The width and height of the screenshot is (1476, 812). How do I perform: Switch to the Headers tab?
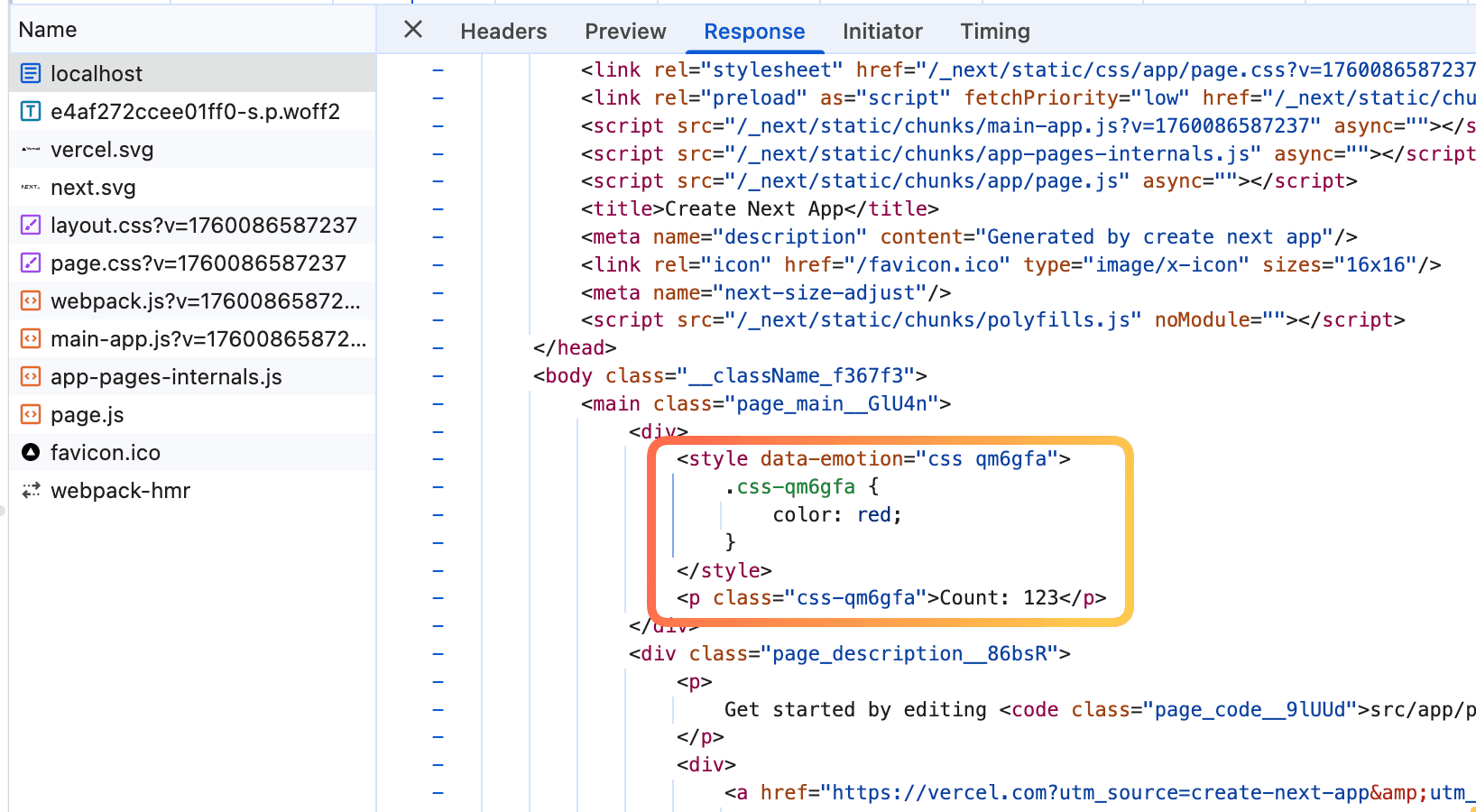[503, 32]
